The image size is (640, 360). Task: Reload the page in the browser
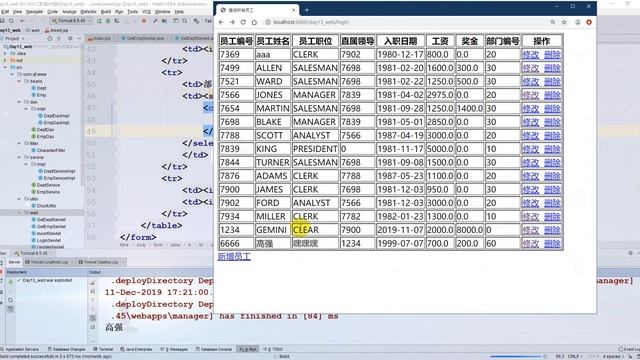point(243,22)
